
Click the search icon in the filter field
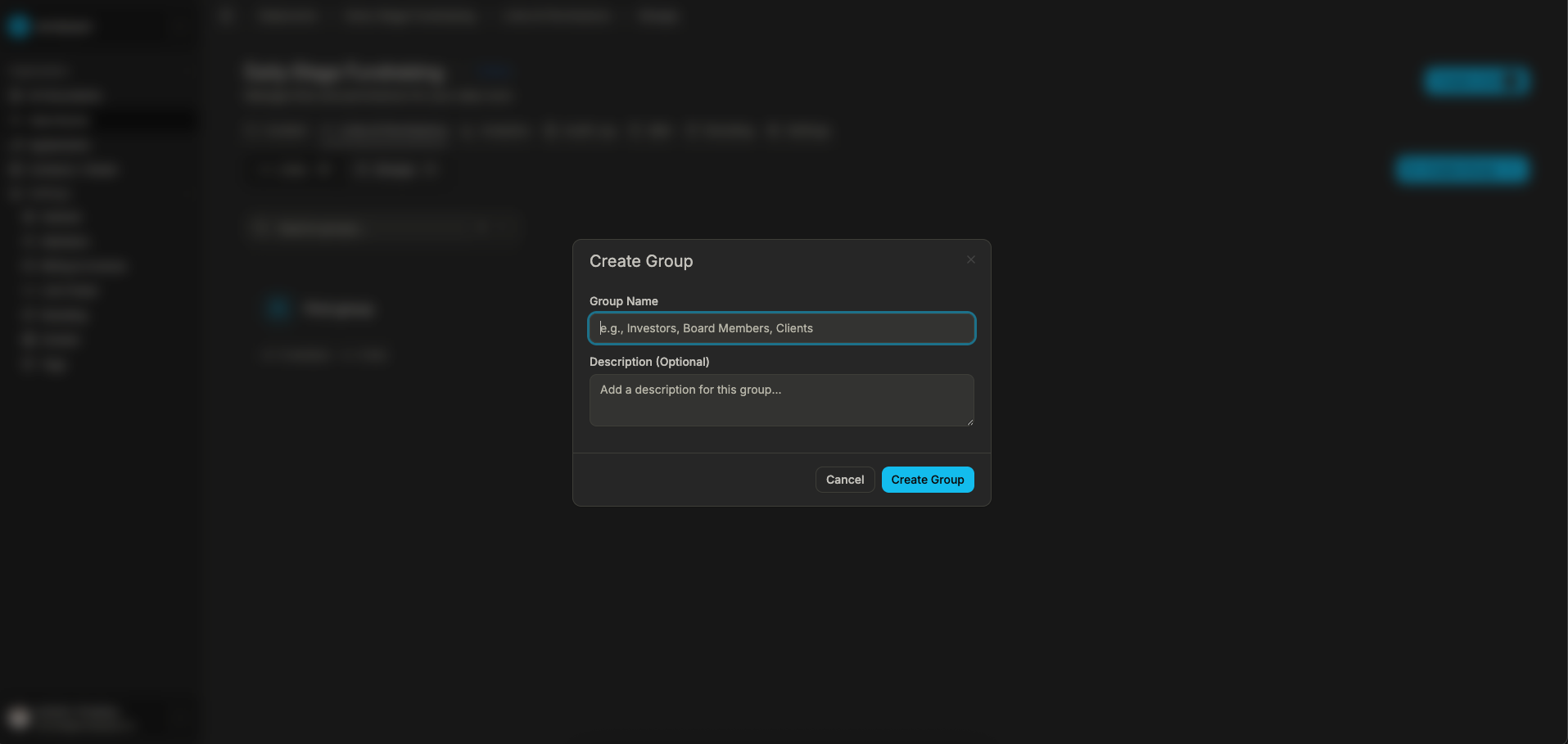[262, 228]
